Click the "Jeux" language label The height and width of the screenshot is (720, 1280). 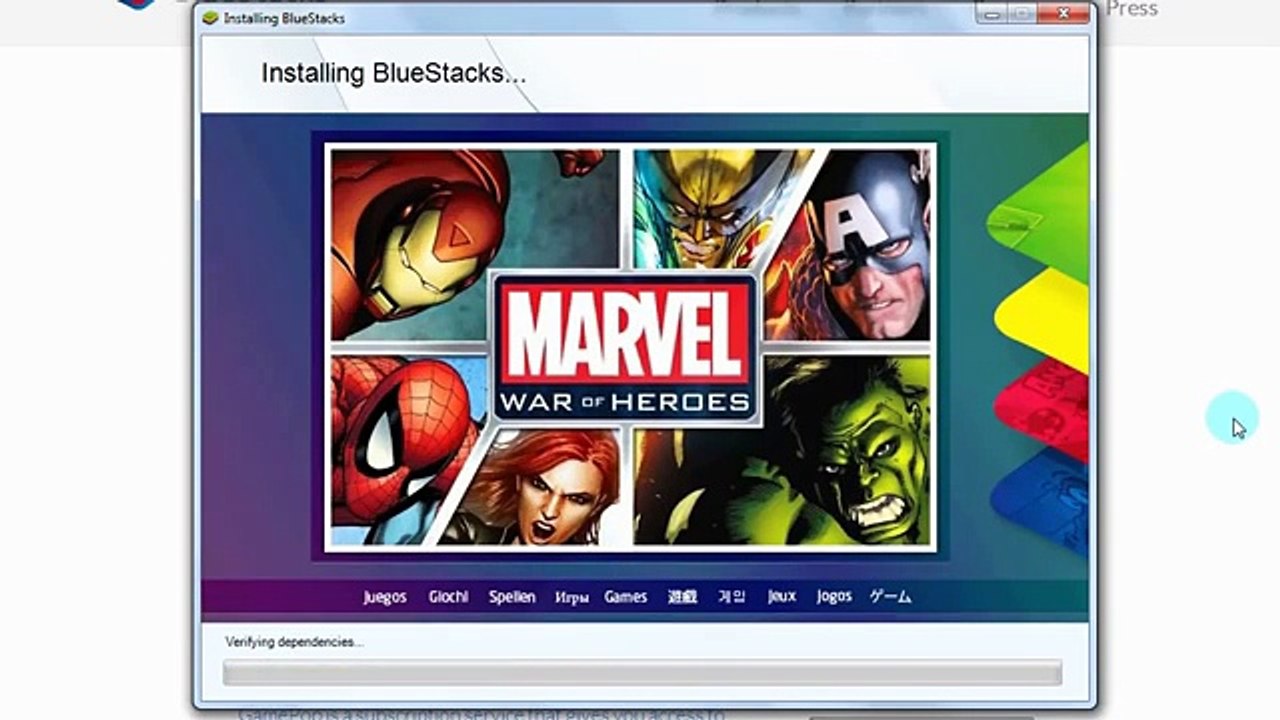782,596
